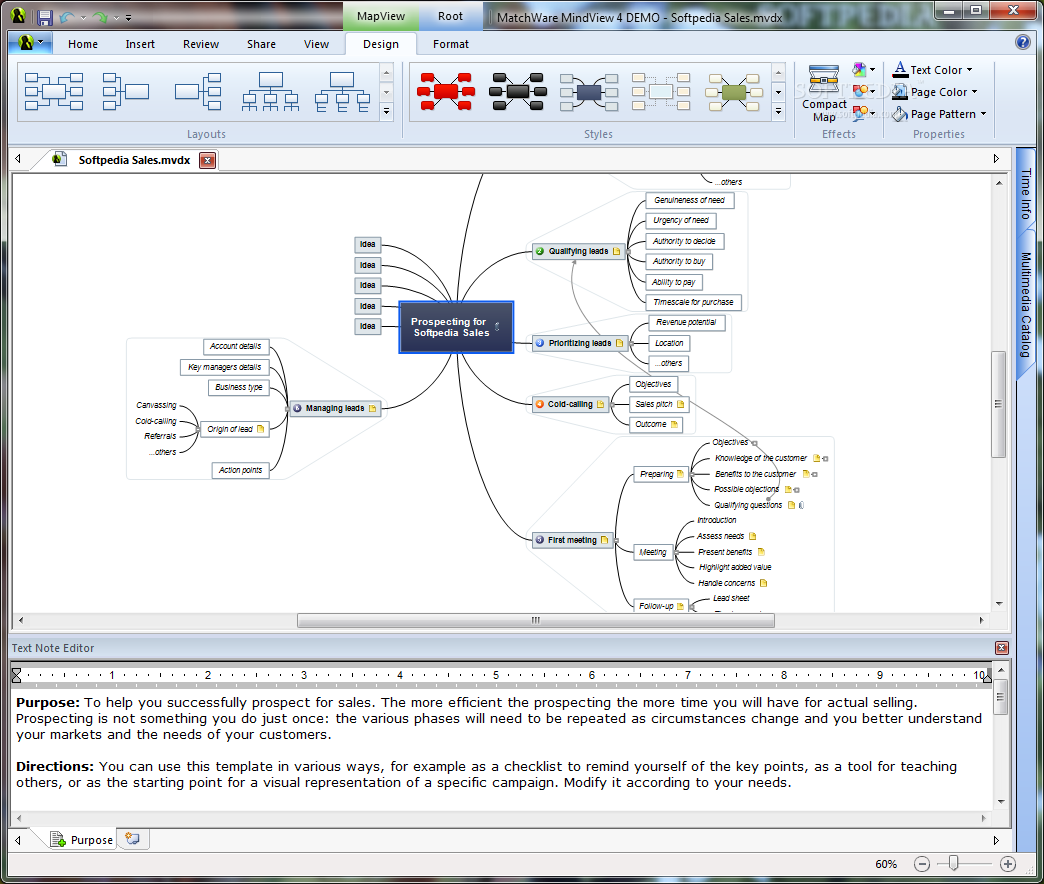Close the Text Note Editor panel
Viewport: 1044px width, 884px height.
pos(1001,648)
